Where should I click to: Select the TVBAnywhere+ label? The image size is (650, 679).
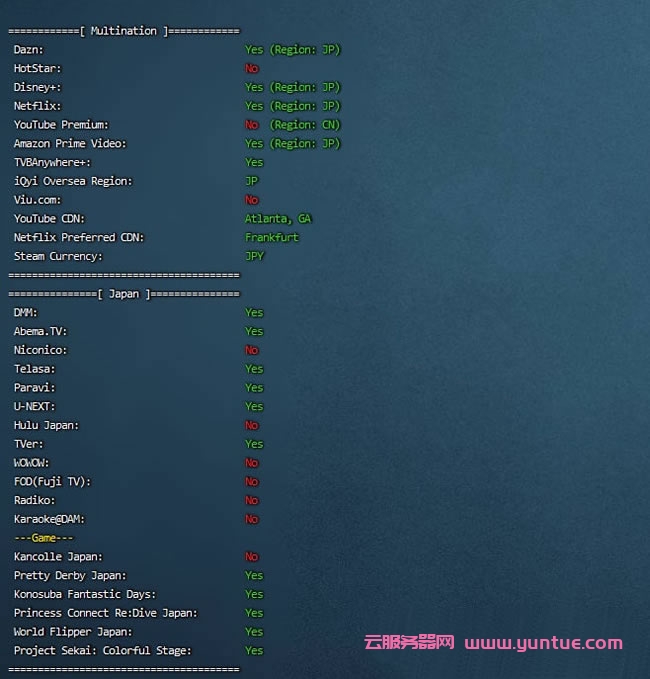[x=52, y=162]
